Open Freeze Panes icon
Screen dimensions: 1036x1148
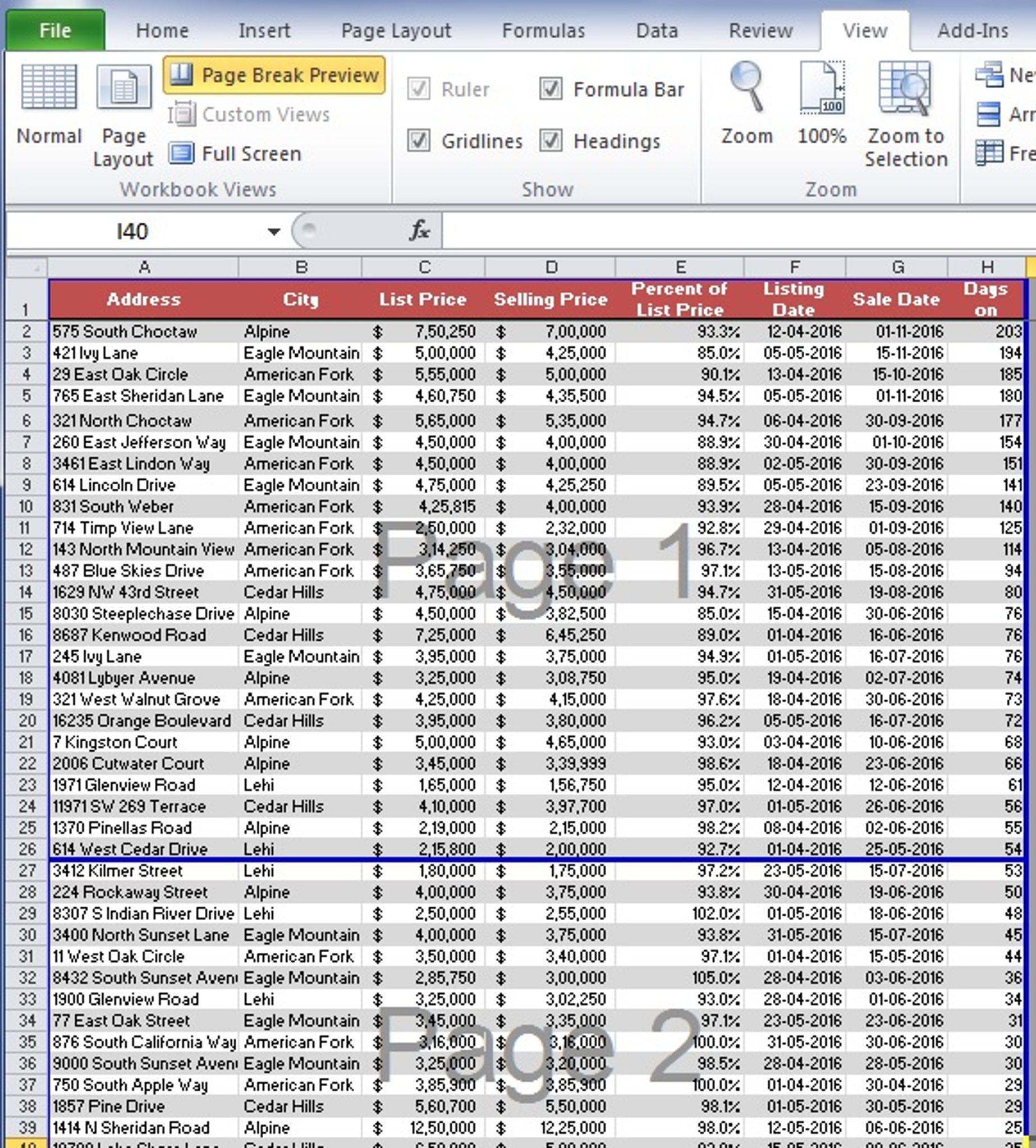coord(989,153)
